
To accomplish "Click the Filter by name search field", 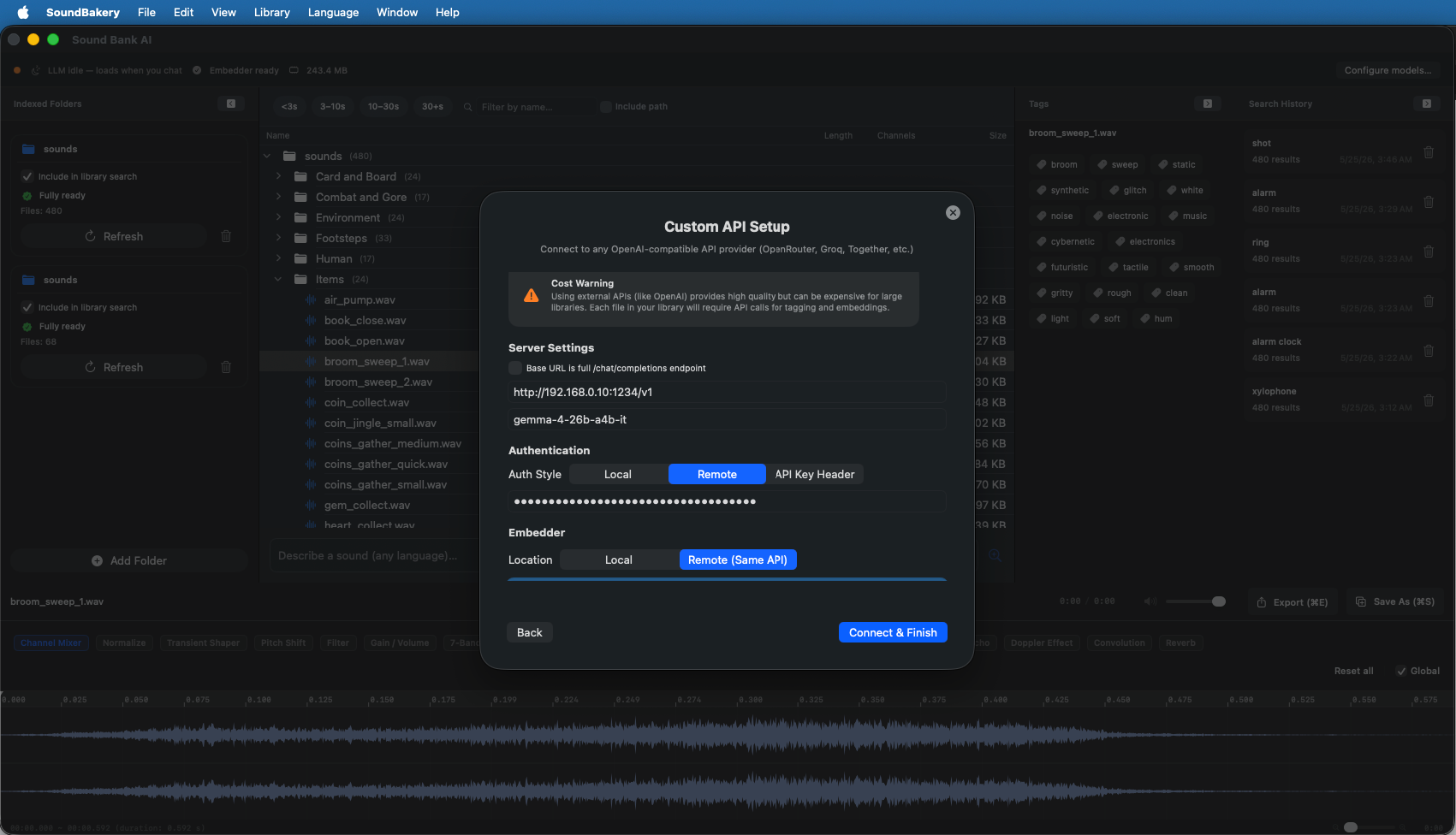I will [x=535, y=107].
